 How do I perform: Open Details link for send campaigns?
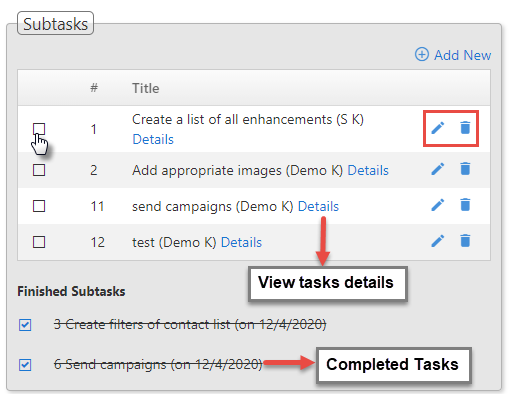319,206
